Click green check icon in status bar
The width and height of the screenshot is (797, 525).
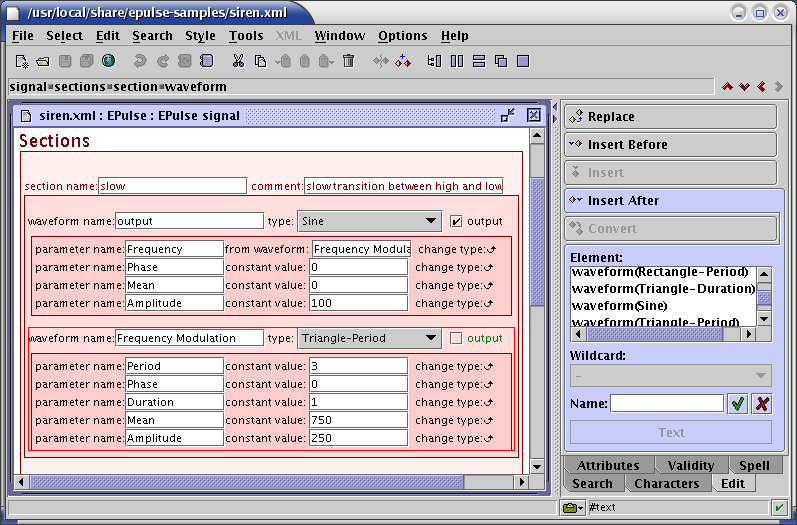pos(779,507)
